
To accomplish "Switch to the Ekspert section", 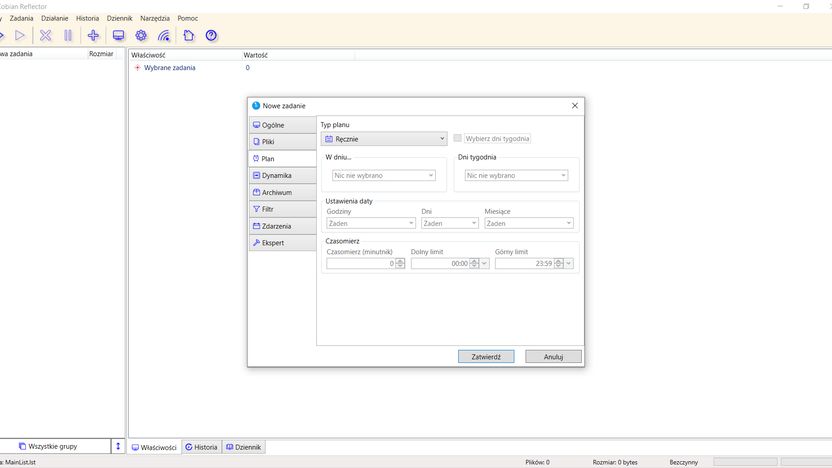I will 283,243.
